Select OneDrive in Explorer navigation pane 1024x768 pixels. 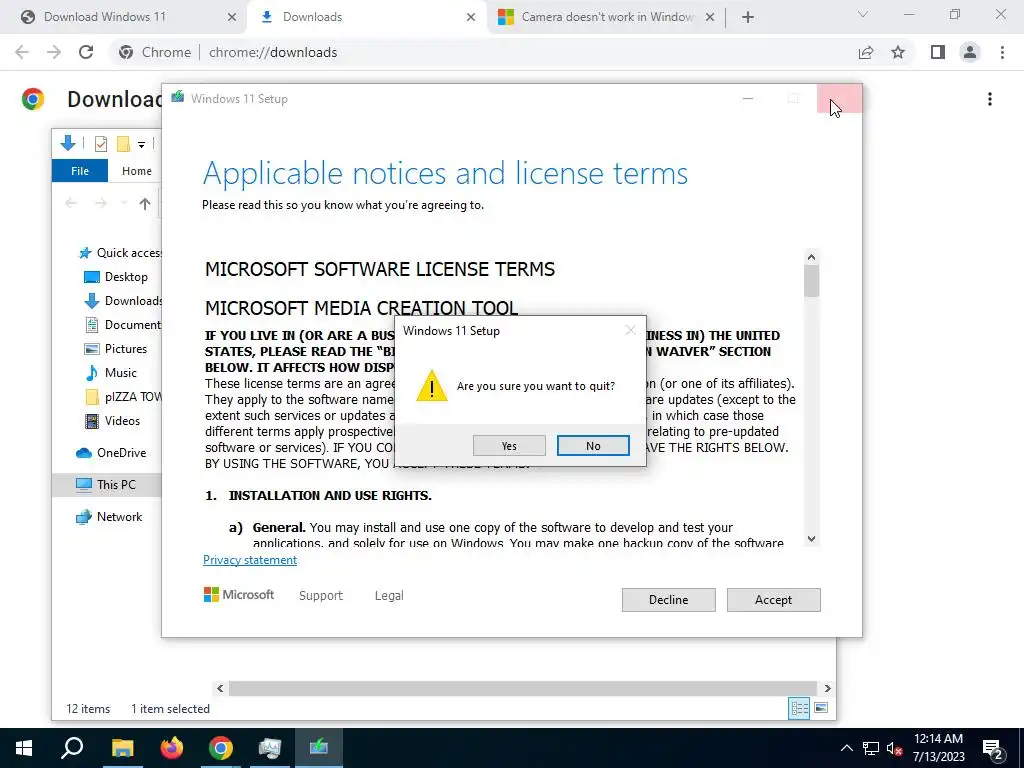coord(111,453)
